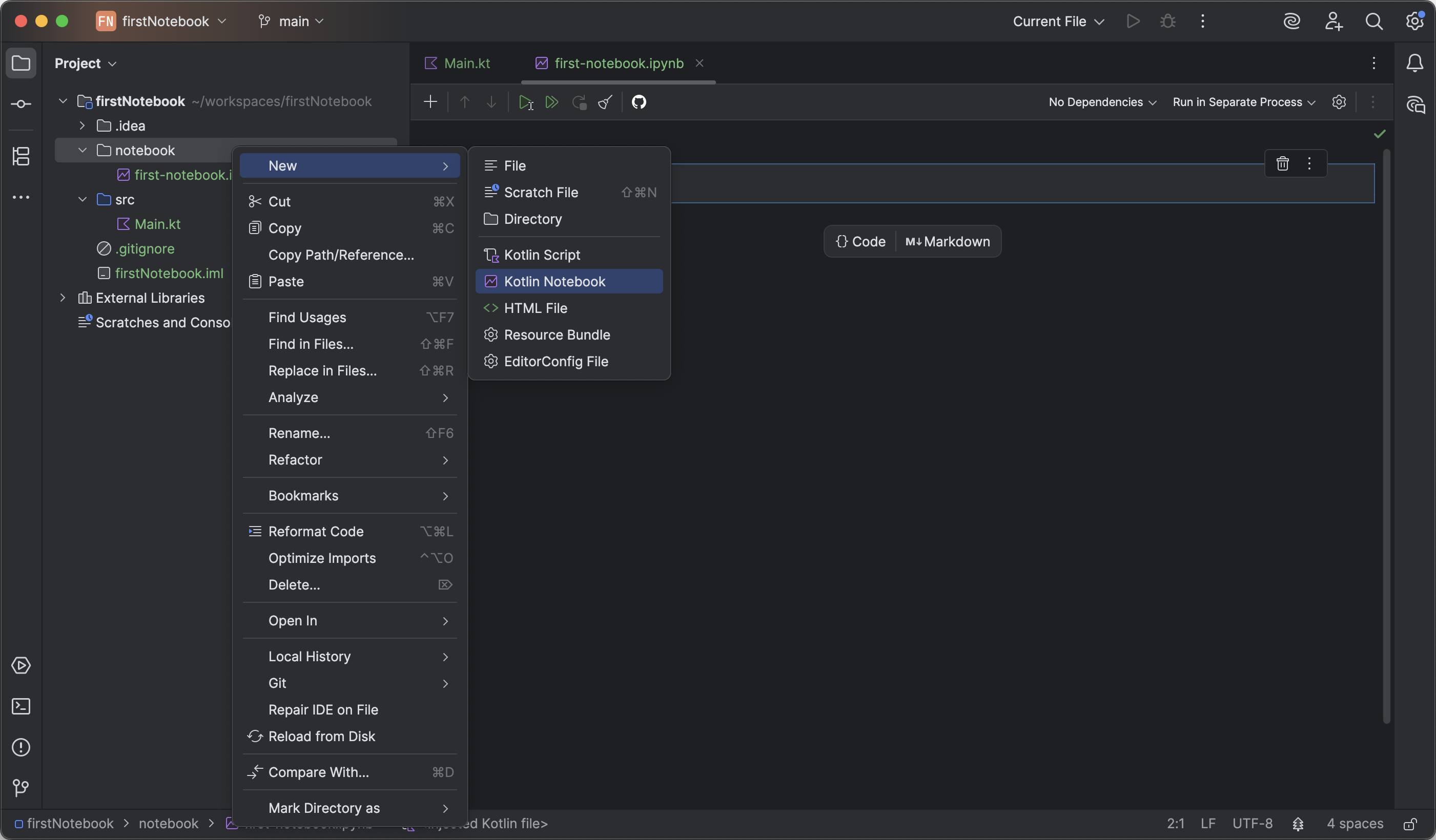
Task: Click Delete... in context menu
Action: (350, 585)
